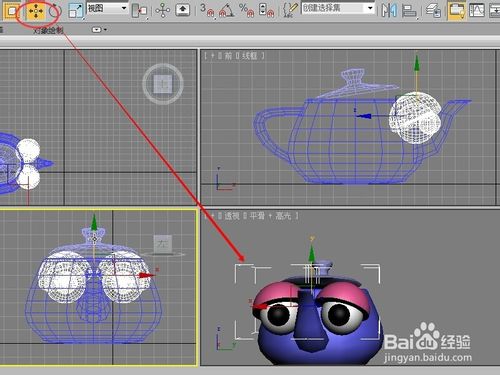Select the teapot lid knob in front viewport

coord(353,77)
